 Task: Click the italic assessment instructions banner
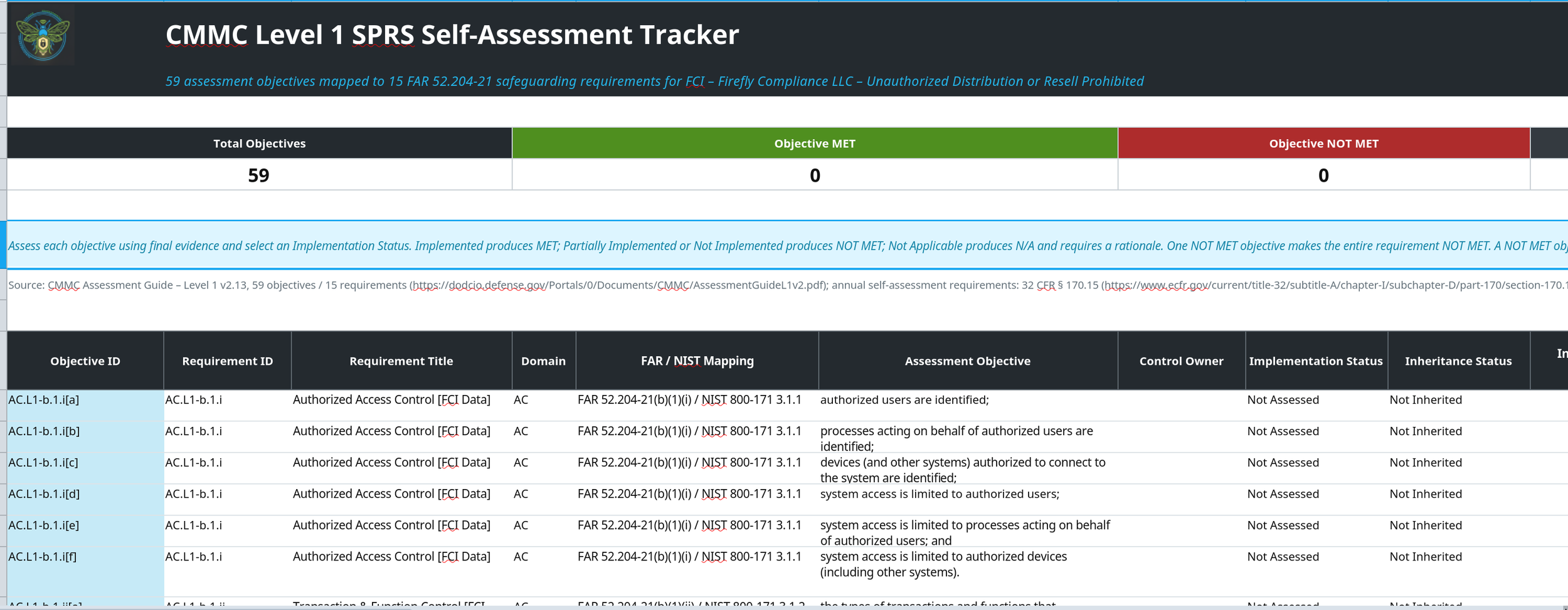click(x=787, y=245)
